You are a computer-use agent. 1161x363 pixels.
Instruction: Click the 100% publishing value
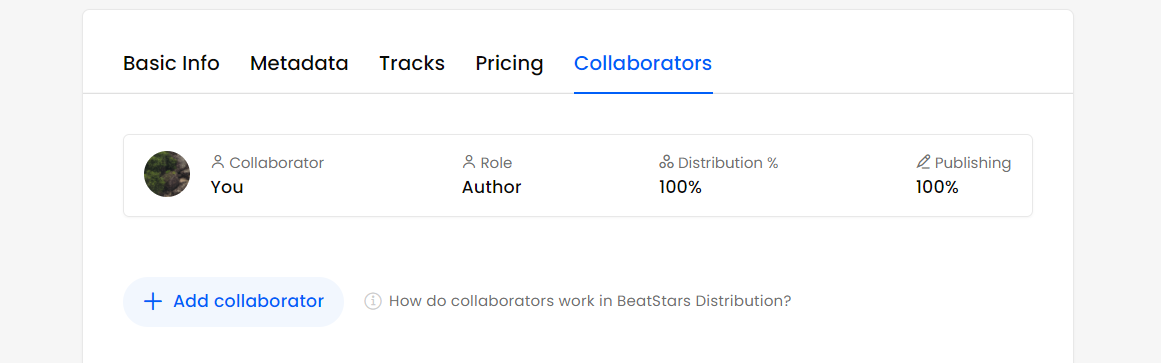[x=937, y=187]
